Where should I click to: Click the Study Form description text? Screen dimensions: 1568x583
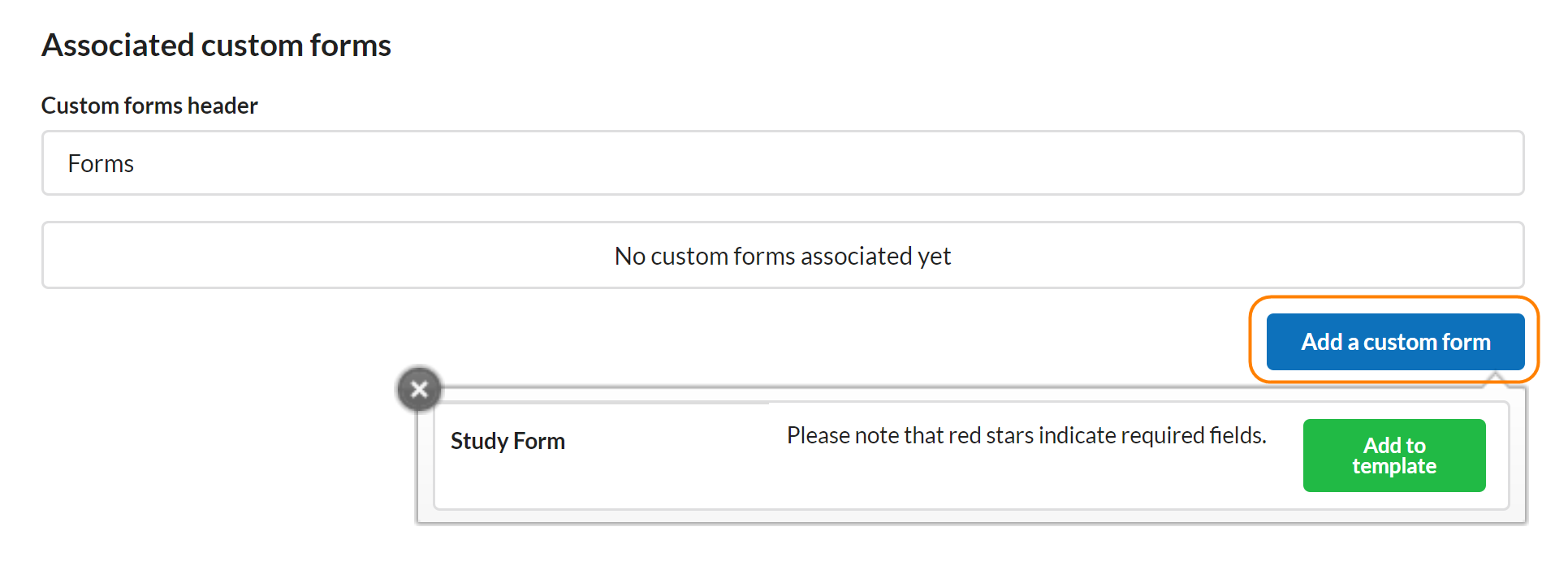[1026, 436]
